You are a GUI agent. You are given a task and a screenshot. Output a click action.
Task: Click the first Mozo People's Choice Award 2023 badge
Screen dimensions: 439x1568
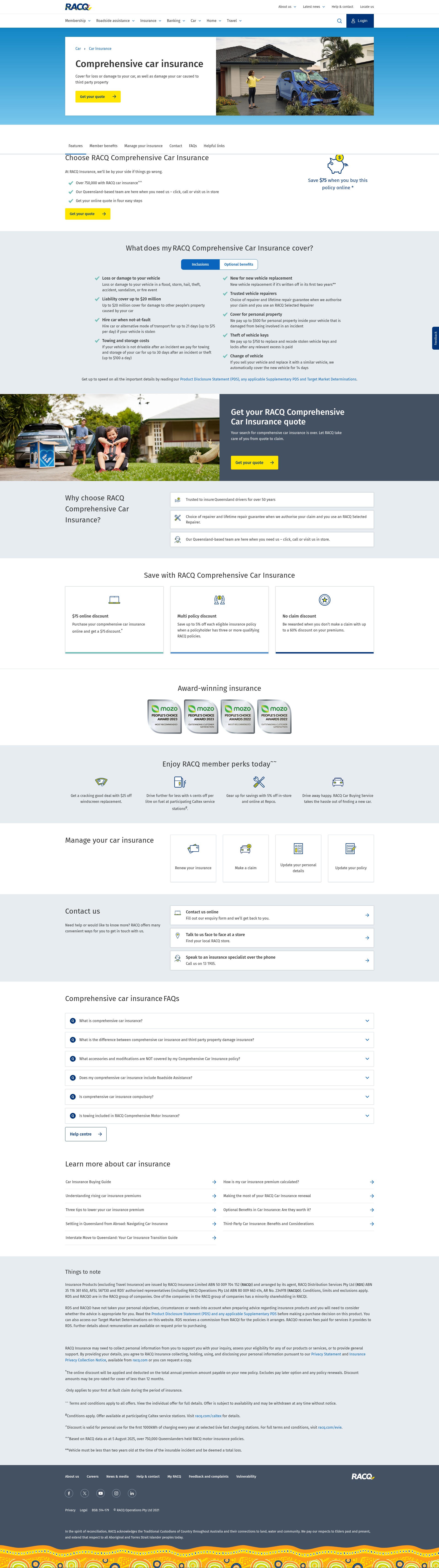coord(165,716)
